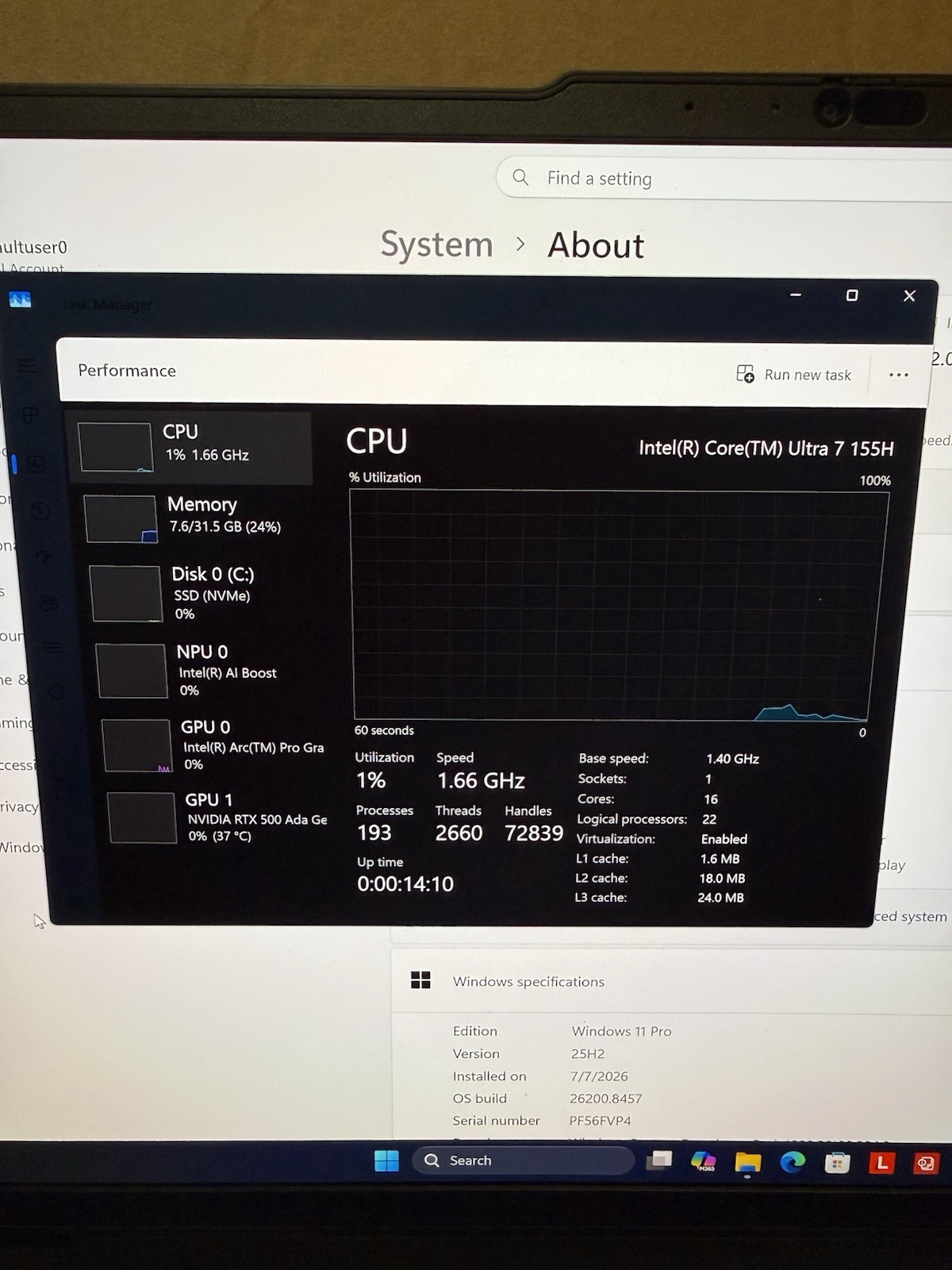Click the Windows logo icon beside Windows specifications

(x=420, y=980)
